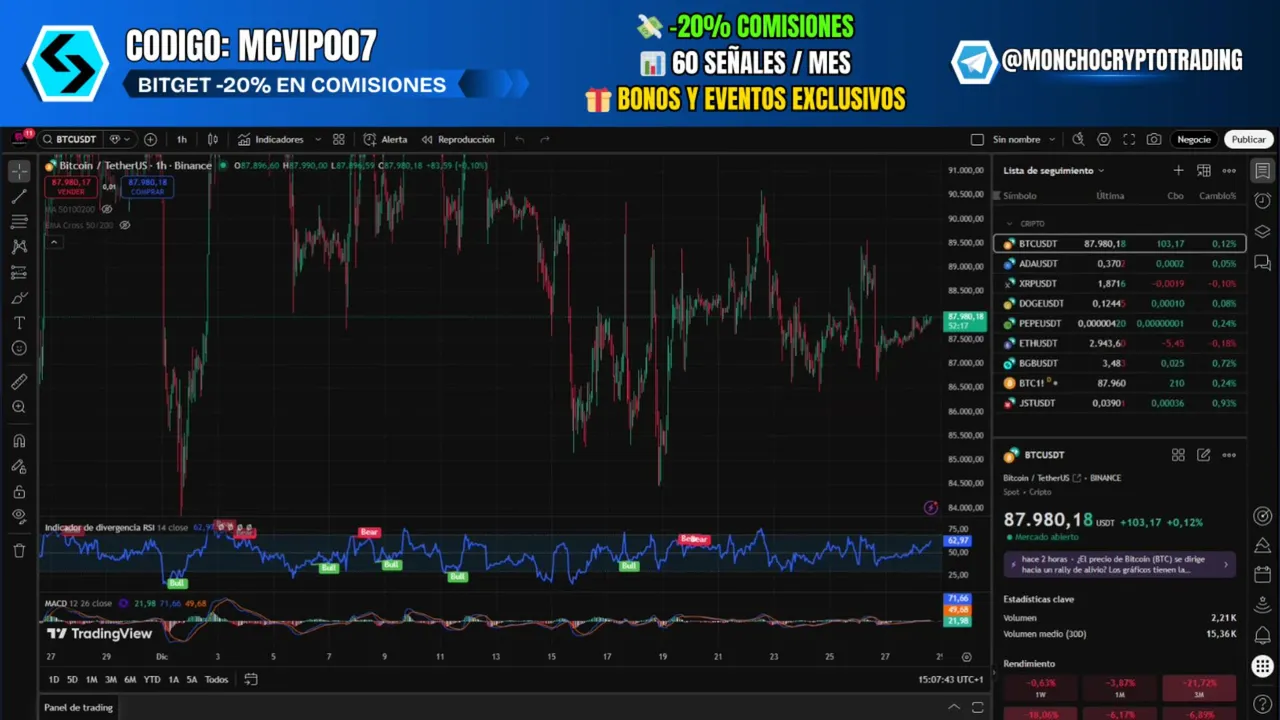Toggle visibility of MA 50100200 indicator
Image resolution: width=1280 pixels, height=720 pixels.
[107, 209]
